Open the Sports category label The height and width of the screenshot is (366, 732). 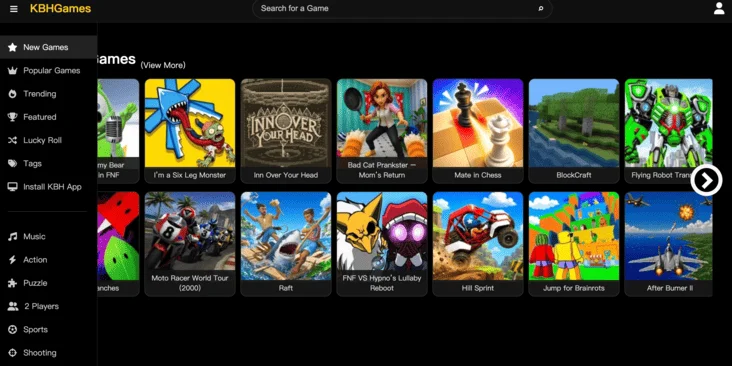(35, 330)
